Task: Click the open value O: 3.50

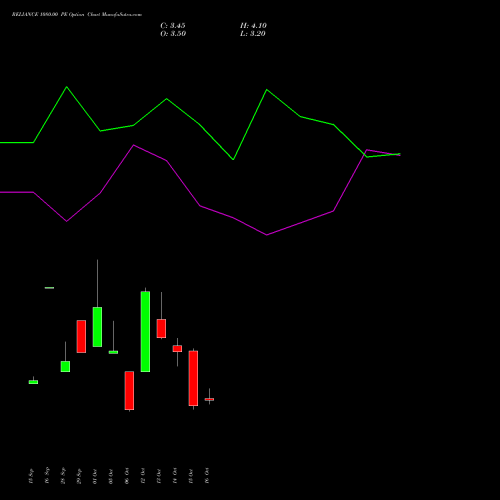Action: click(x=173, y=34)
